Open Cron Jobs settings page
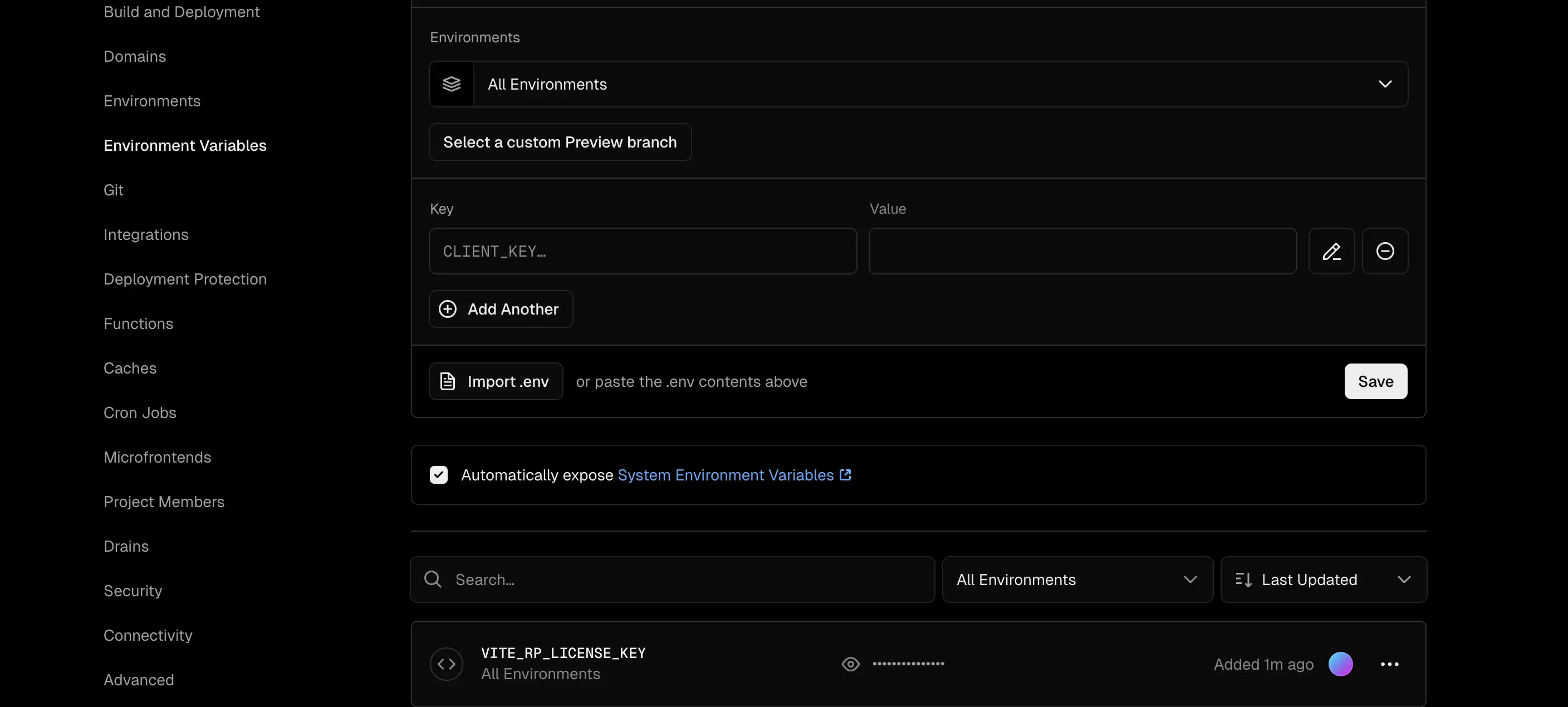The height and width of the screenshot is (707, 1568). click(140, 413)
